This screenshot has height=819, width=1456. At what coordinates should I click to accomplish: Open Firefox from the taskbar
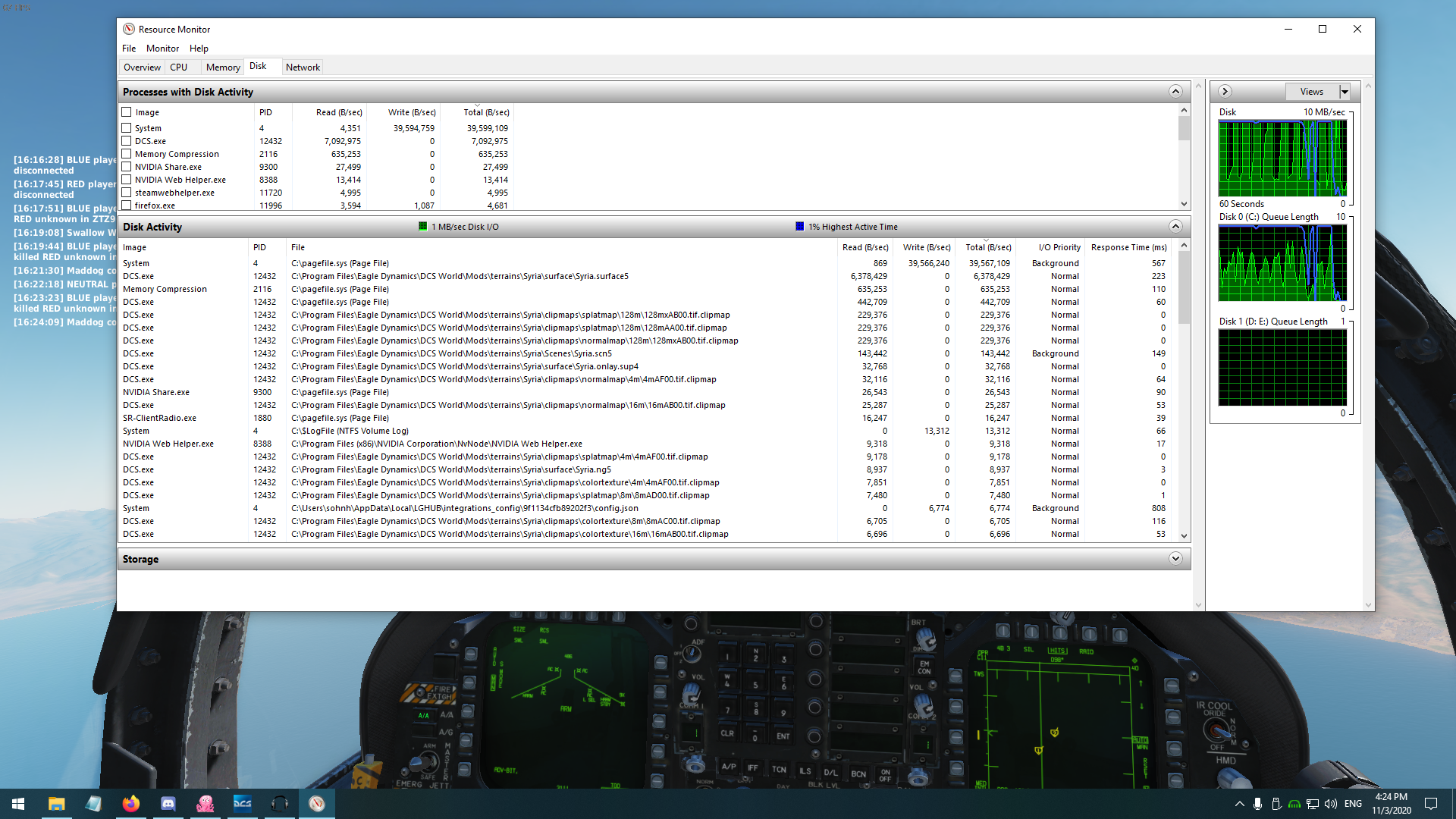coord(130,804)
